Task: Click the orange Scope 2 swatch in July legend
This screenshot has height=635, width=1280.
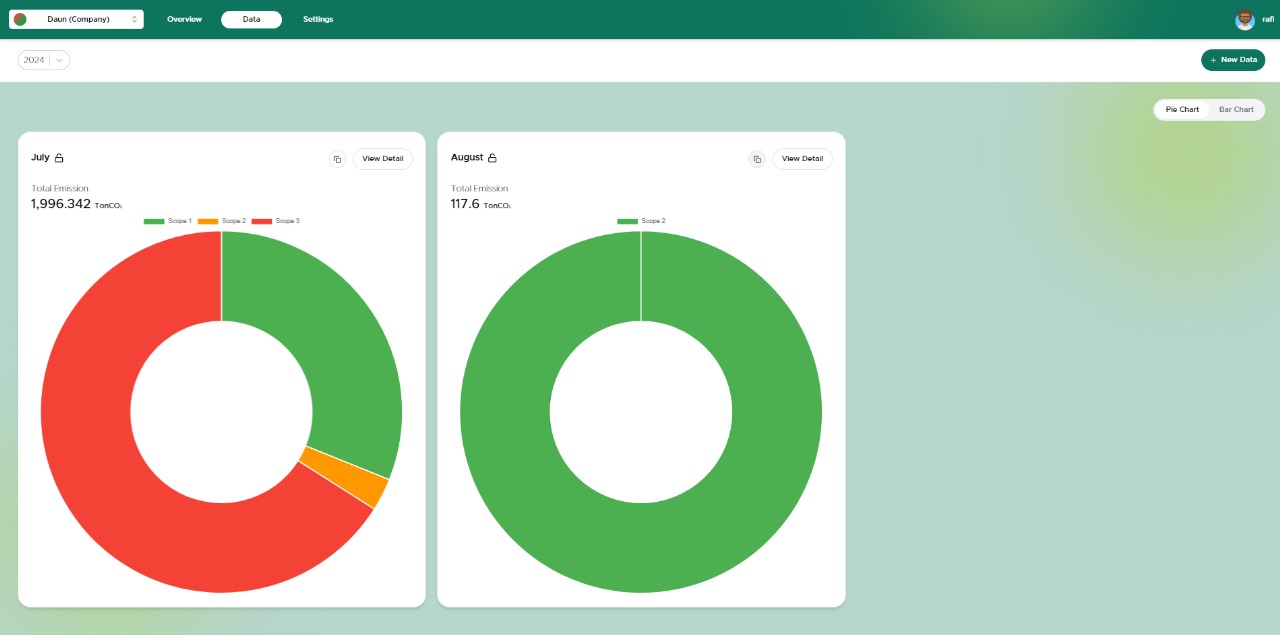Action: pyautogui.click(x=208, y=221)
